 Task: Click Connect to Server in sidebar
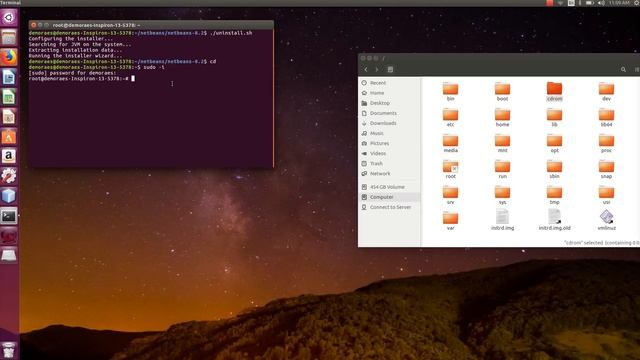tap(389, 207)
